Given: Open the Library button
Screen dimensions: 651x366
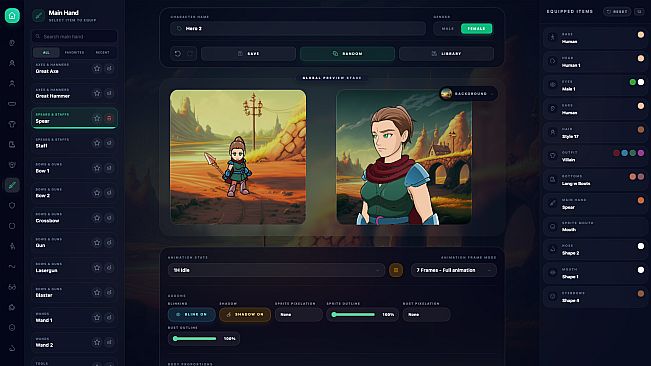Looking at the screenshot, I should coord(446,54).
